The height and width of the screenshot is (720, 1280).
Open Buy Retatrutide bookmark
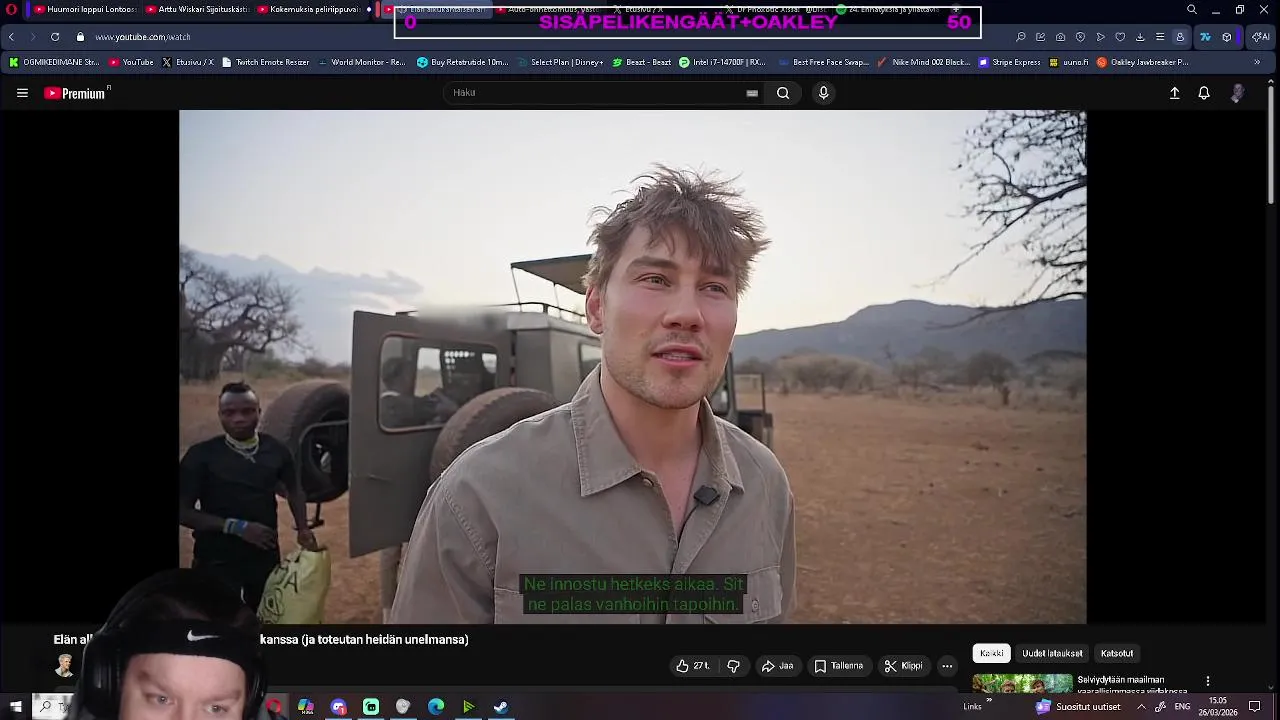[462, 62]
